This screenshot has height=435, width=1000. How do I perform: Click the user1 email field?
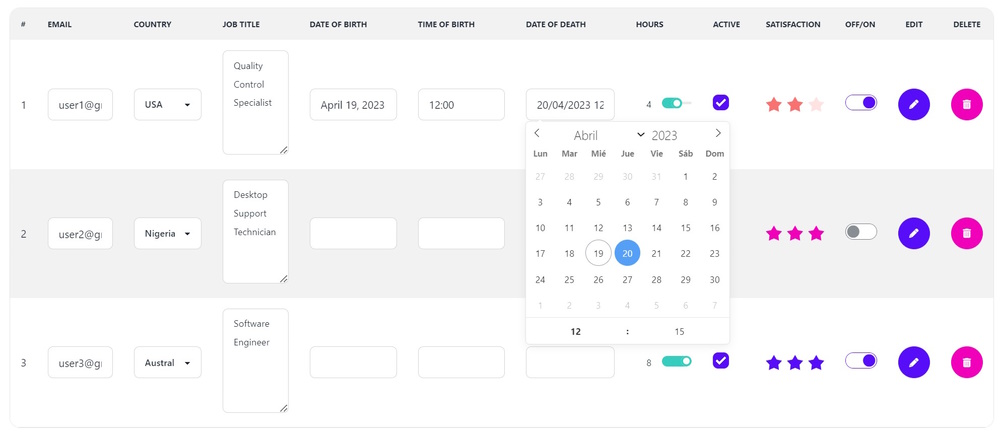pos(80,105)
